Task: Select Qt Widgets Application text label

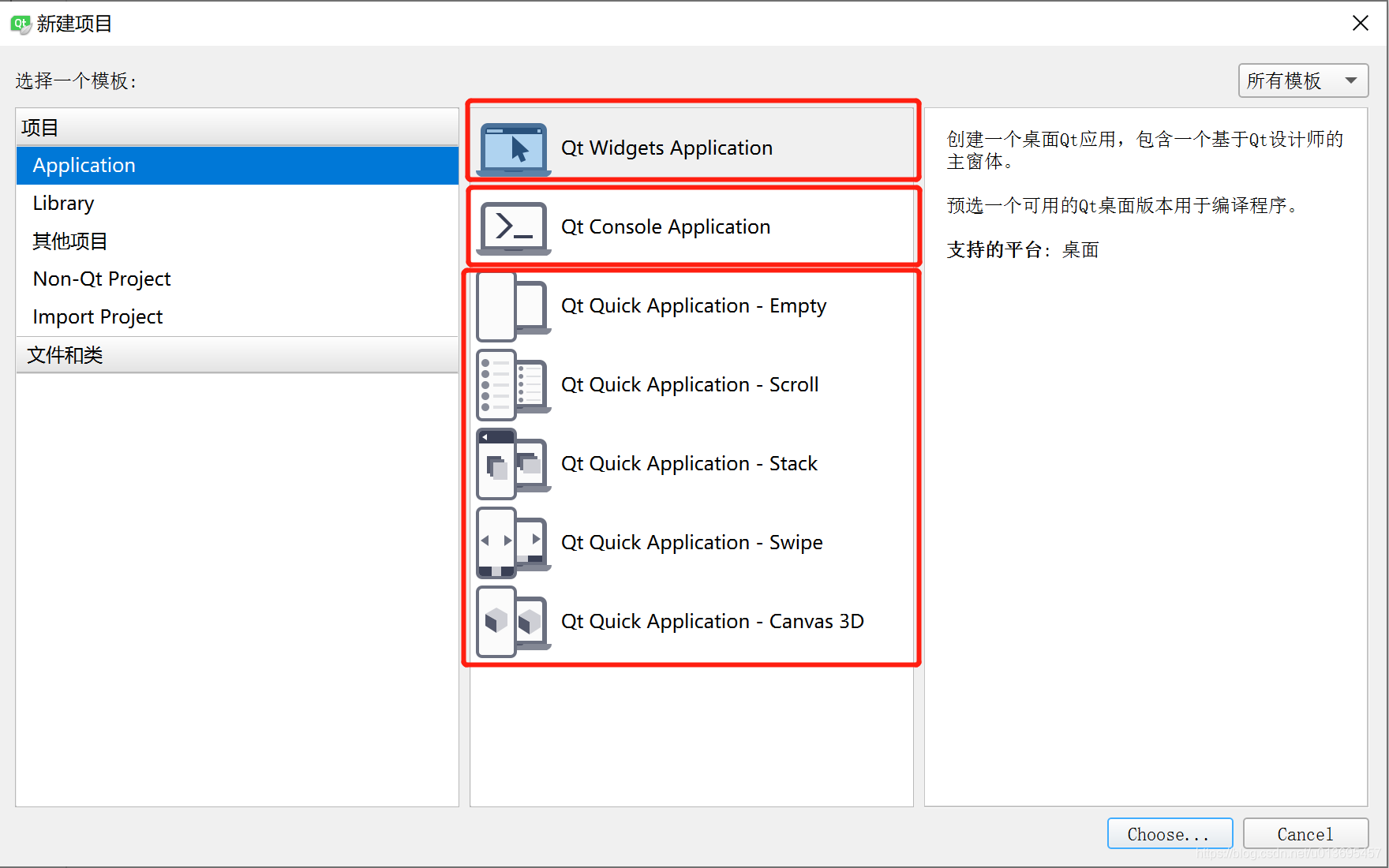Action: pos(667,148)
